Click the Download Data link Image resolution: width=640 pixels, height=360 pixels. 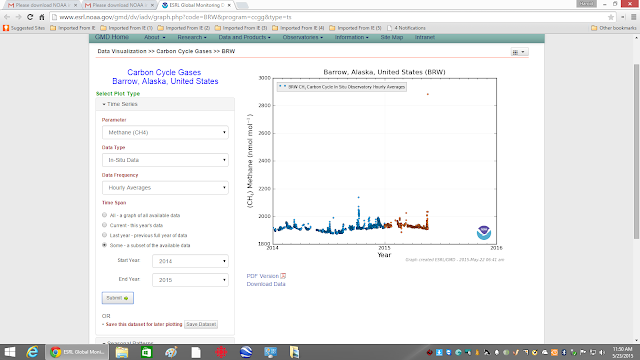[x=266, y=284]
